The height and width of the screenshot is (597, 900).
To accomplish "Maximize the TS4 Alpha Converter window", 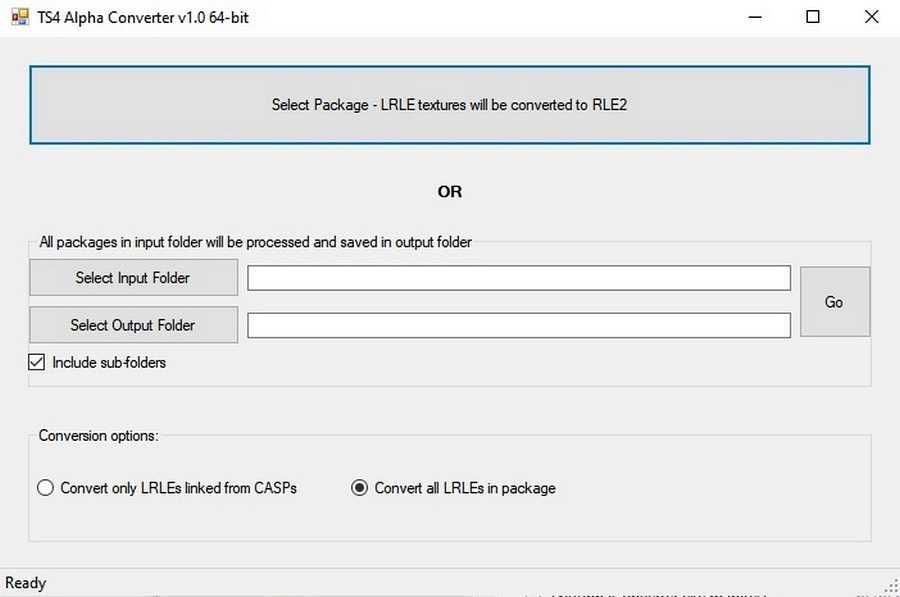I will (x=813, y=17).
